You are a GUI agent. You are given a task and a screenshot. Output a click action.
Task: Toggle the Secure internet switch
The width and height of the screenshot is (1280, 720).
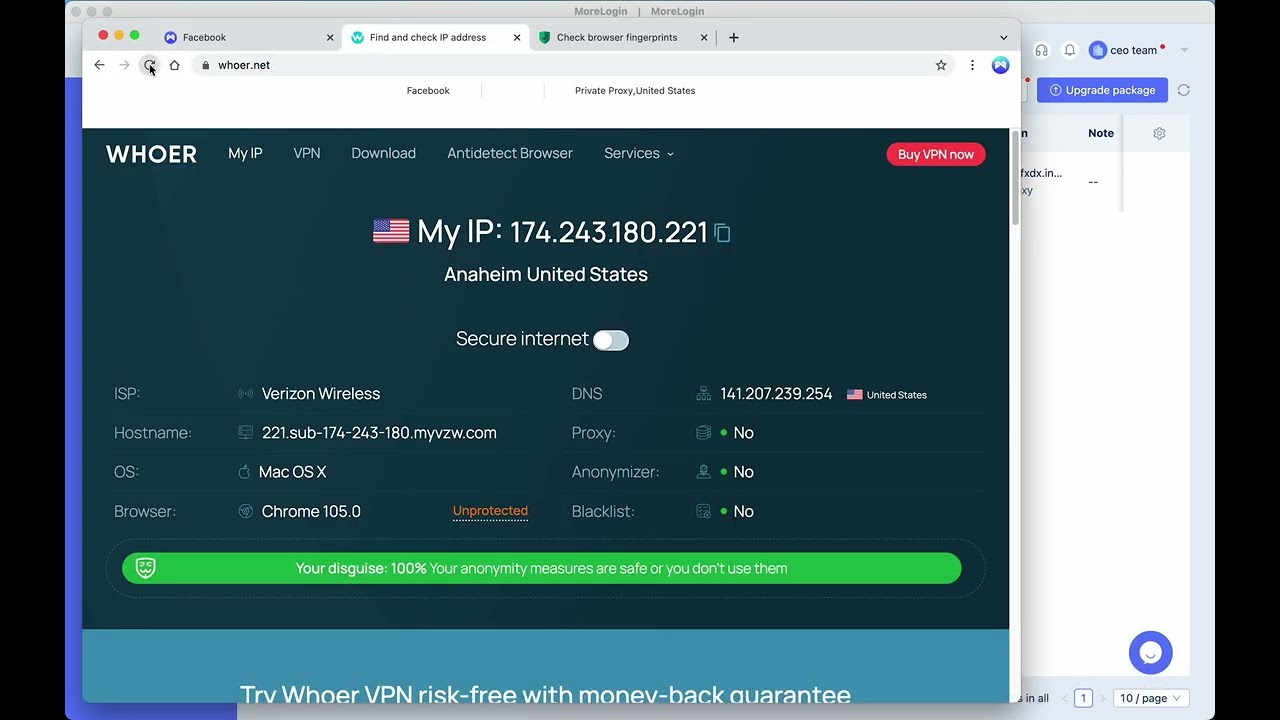(611, 340)
